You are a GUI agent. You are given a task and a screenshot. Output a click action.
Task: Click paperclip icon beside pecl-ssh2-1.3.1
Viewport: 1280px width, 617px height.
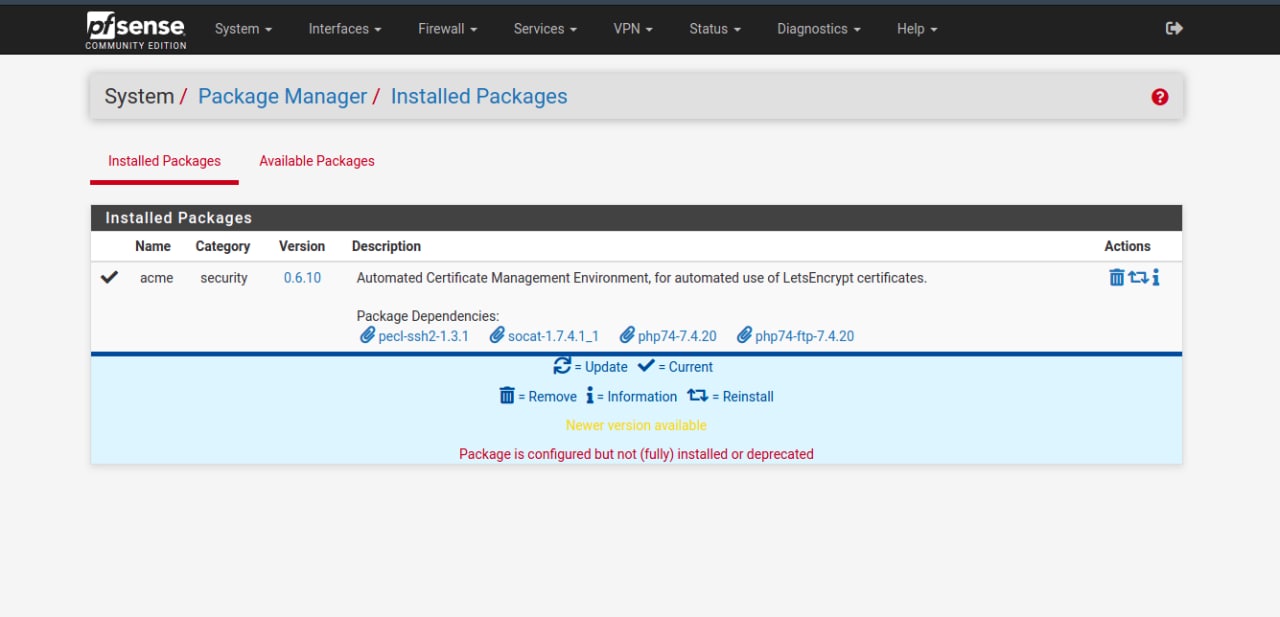click(367, 335)
